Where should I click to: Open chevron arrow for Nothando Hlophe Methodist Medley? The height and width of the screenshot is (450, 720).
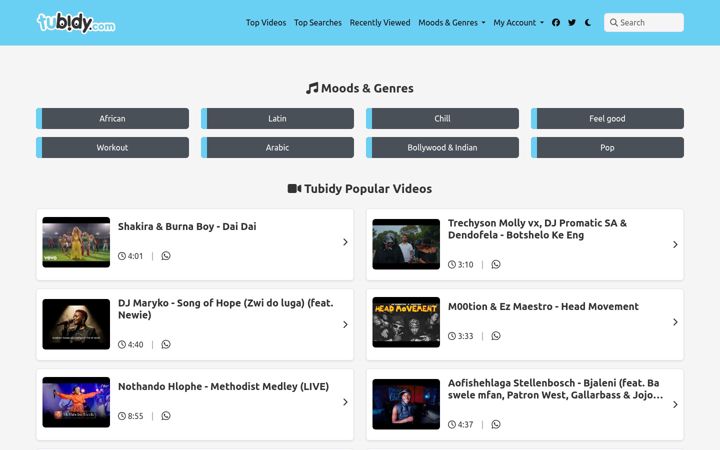click(x=345, y=402)
